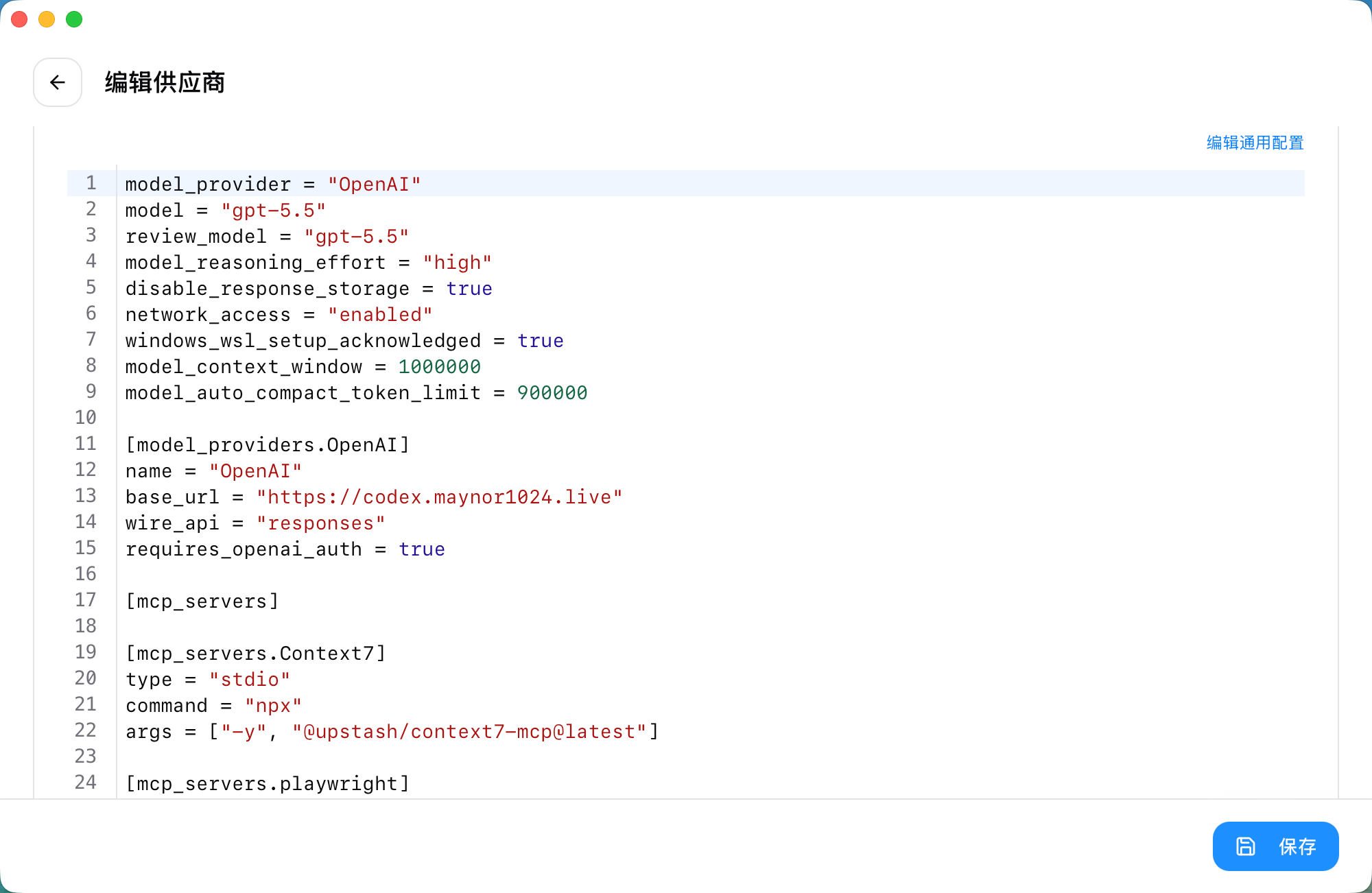Select line number 11 in gutter

[x=86, y=444]
